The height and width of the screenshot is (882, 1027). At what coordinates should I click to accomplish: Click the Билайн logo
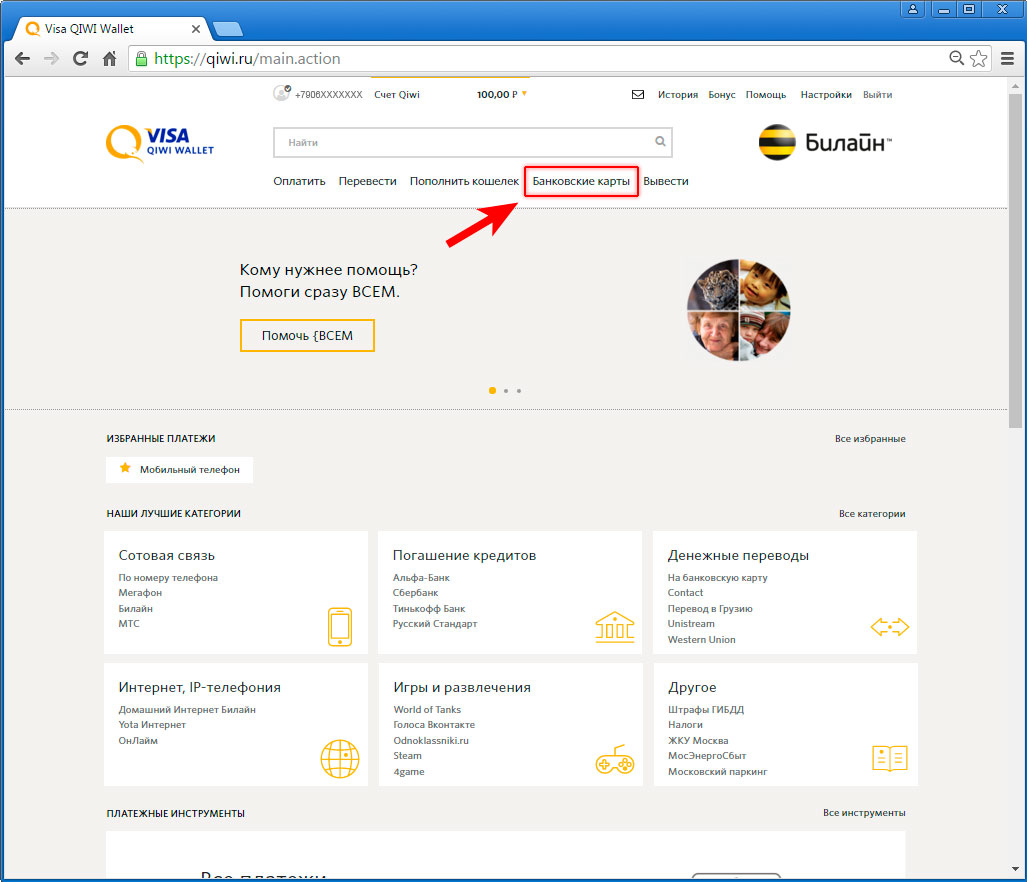[825, 142]
